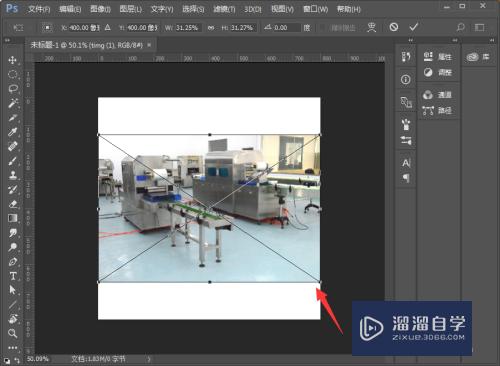The width and height of the screenshot is (500, 366).
Task: Toggle relative positioning triangle for reference point
Action: 107,27
